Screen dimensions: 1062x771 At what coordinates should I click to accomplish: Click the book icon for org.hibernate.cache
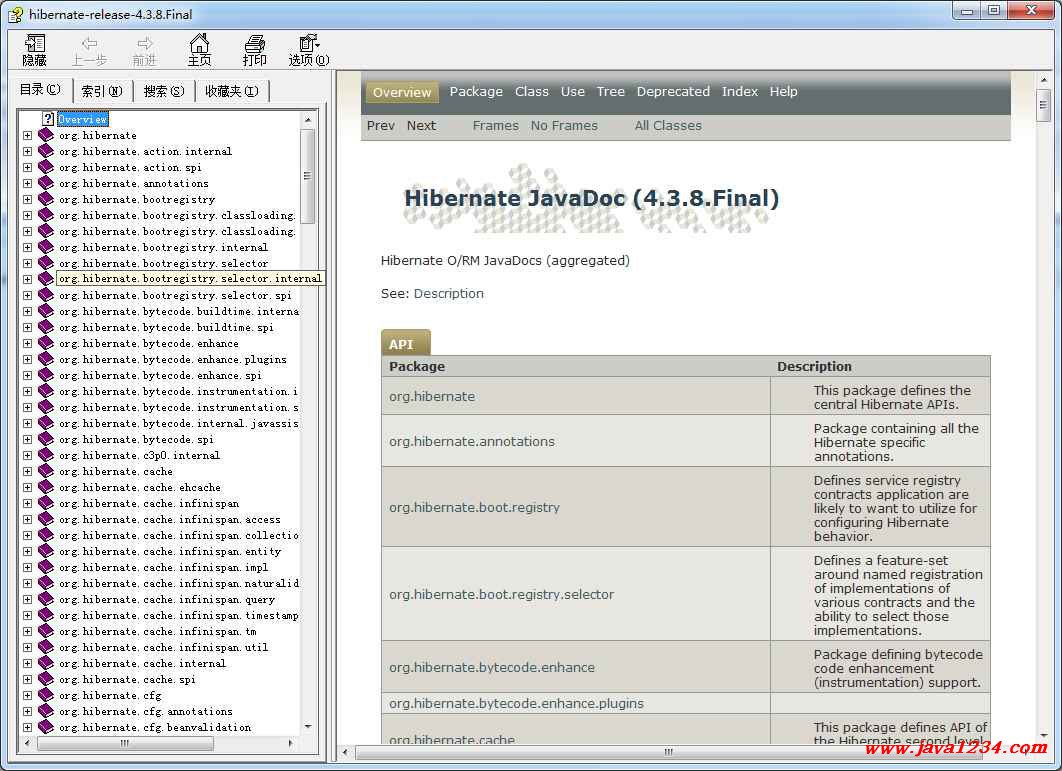coord(45,472)
